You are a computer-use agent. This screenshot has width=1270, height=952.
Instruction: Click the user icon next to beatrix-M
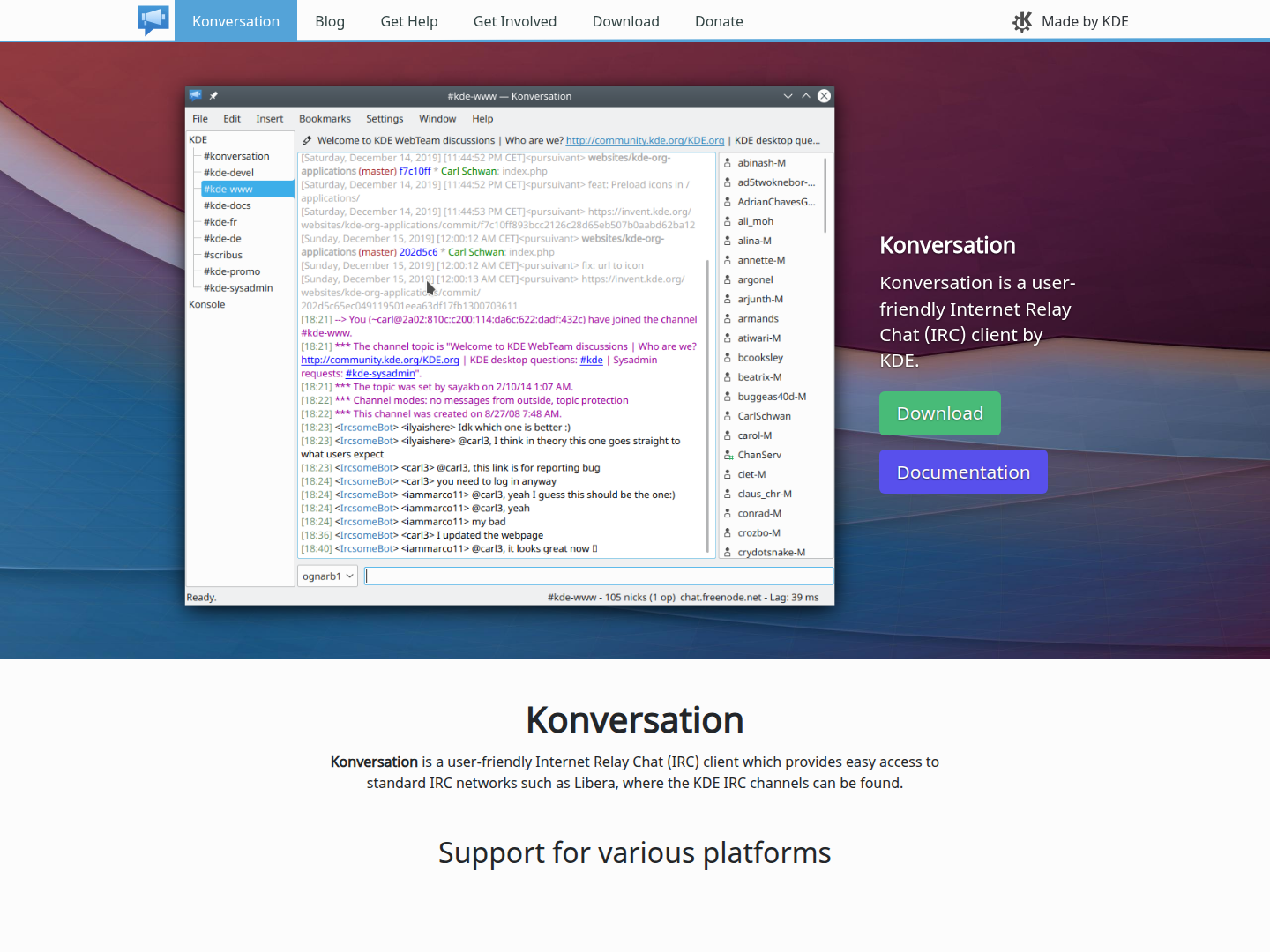coord(728,377)
